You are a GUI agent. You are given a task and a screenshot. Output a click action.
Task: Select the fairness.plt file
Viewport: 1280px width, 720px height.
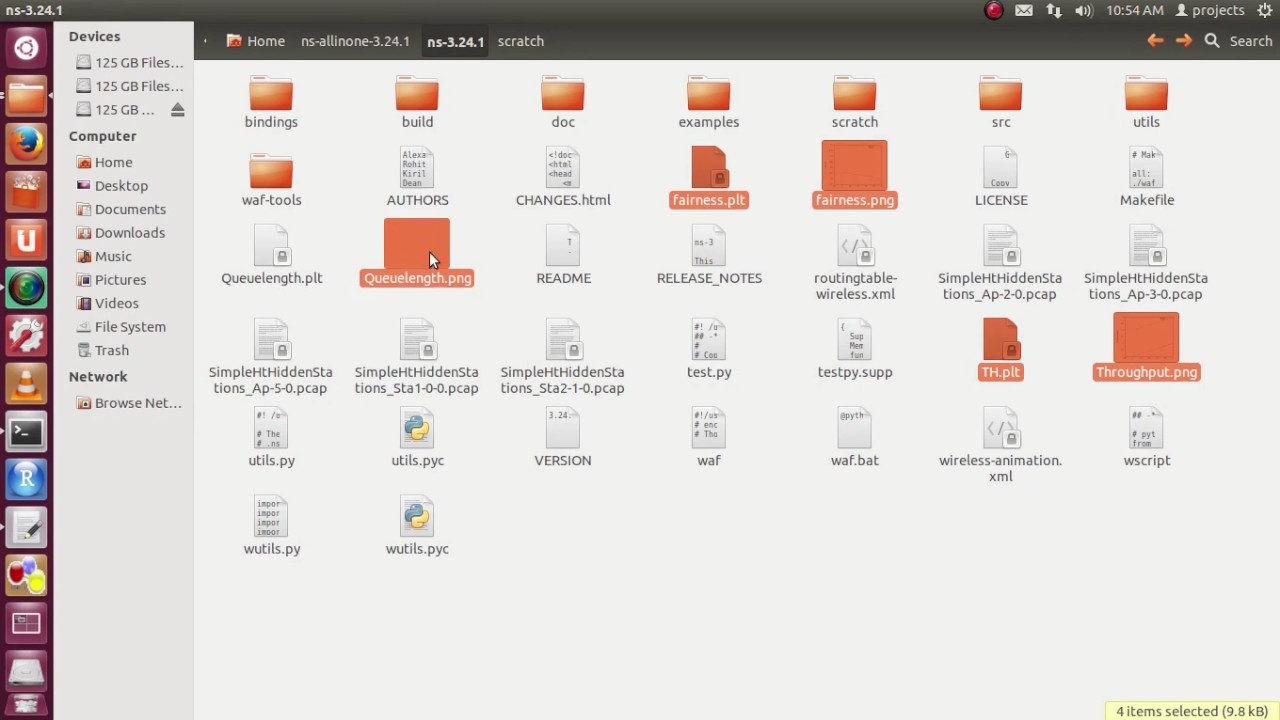709,178
